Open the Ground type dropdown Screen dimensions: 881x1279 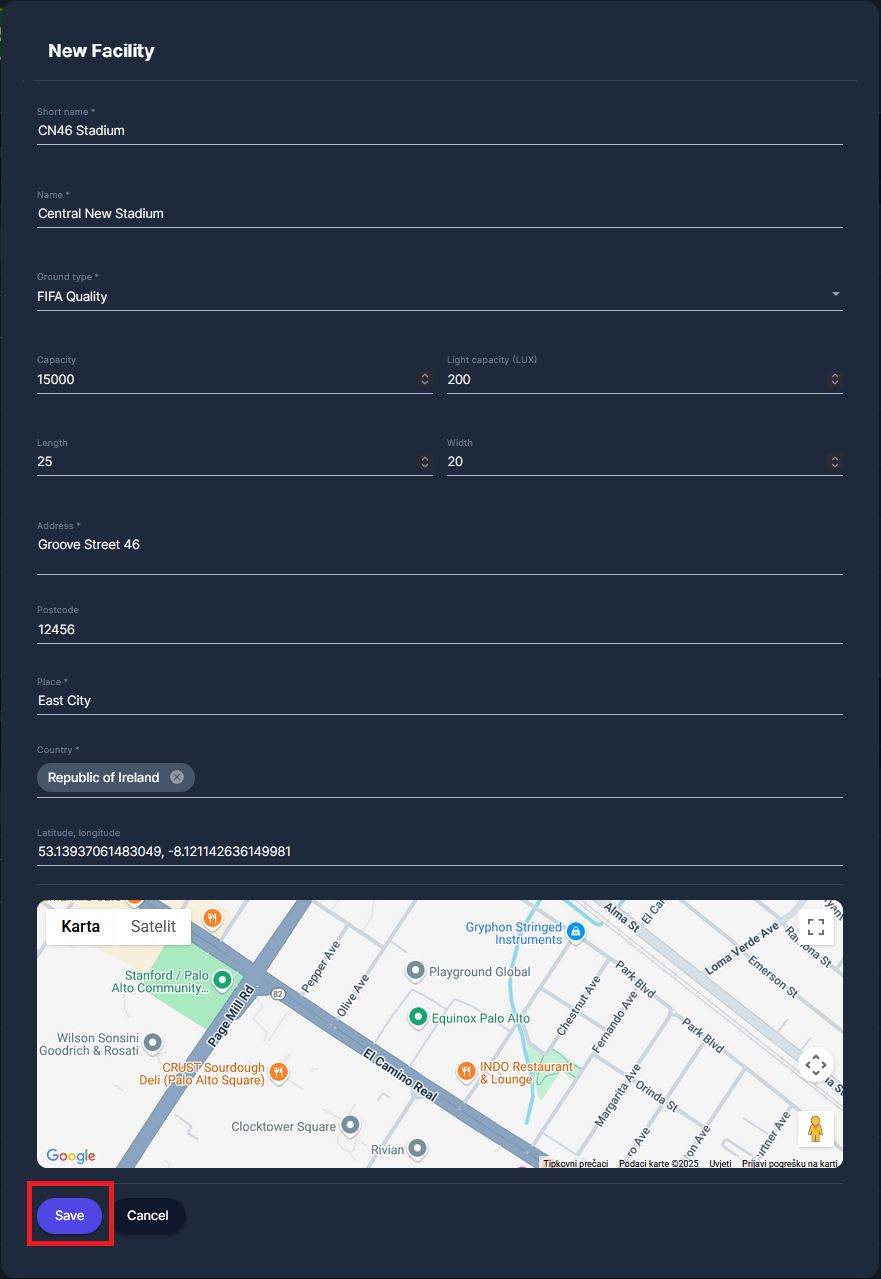pyautogui.click(x=835, y=295)
